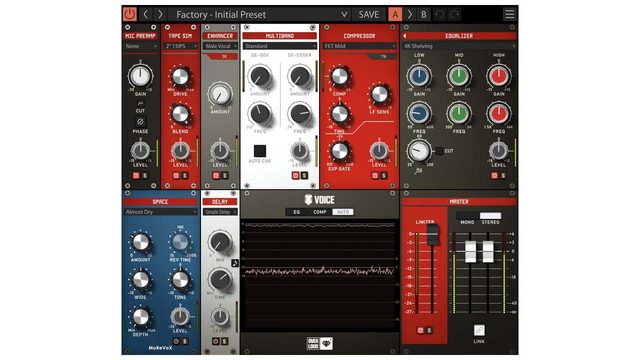Click the SAVE preset button
Viewport: 640px width, 360px height.
(368, 15)
